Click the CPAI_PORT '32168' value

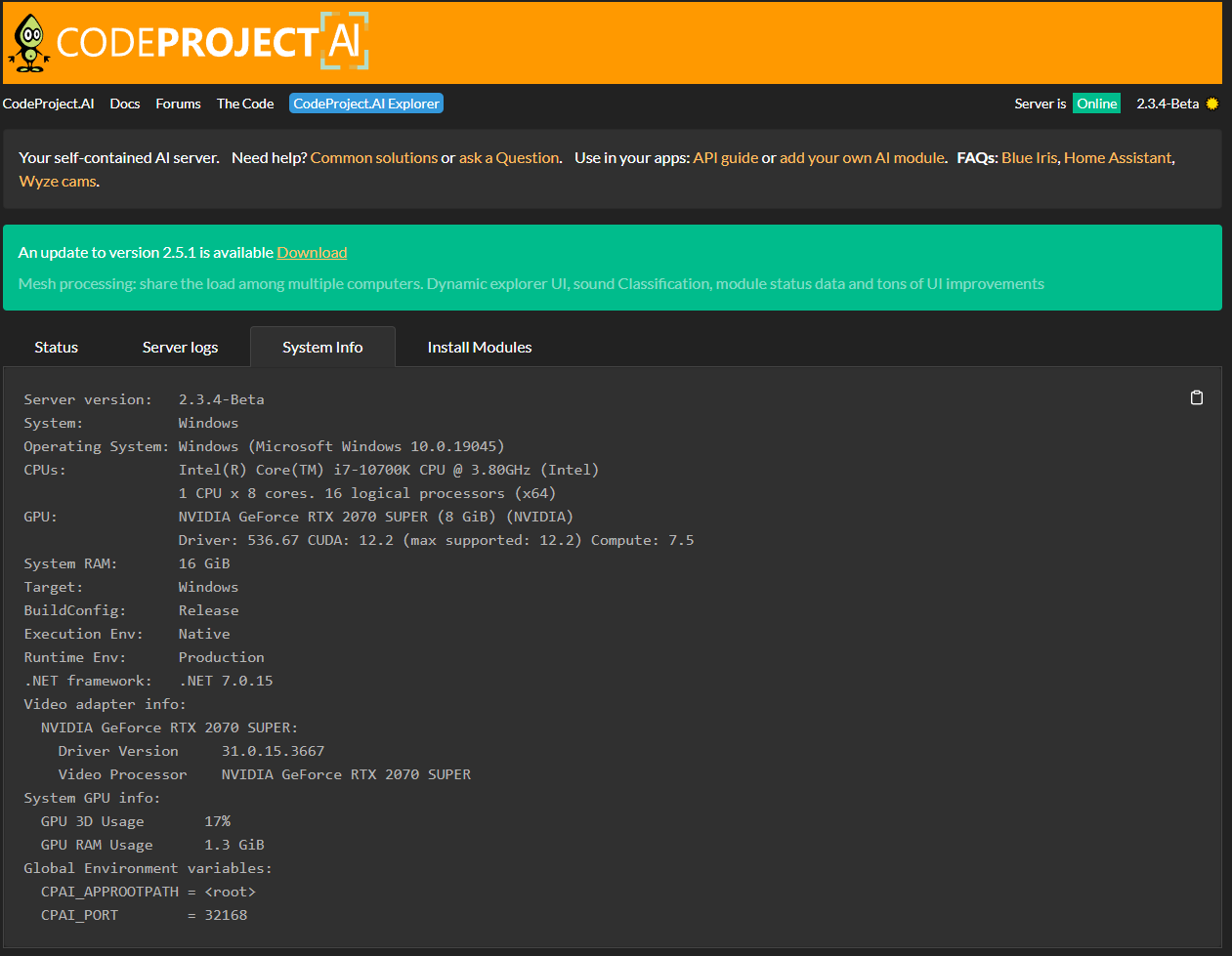point(227,915)
